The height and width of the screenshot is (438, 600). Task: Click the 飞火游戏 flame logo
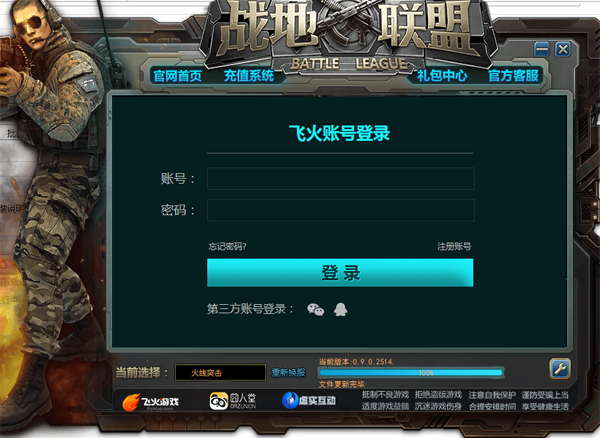150,402
